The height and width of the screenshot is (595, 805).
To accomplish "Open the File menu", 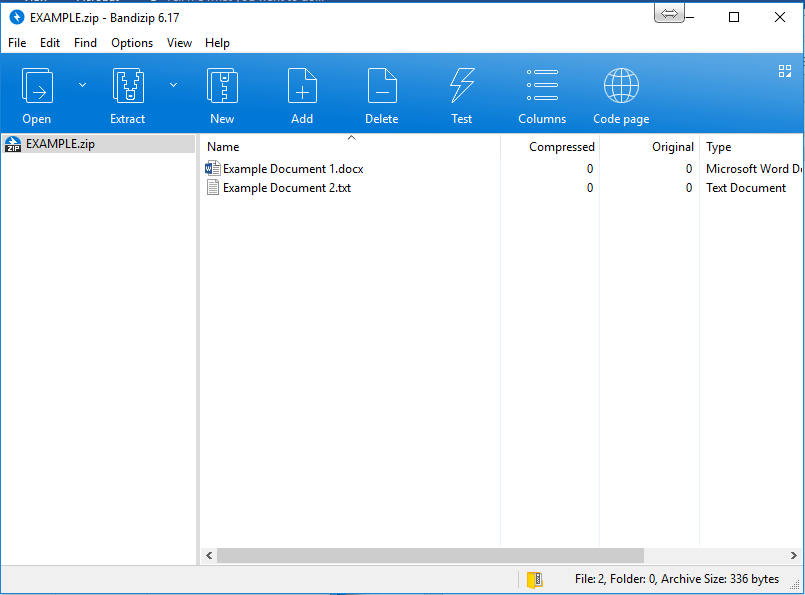I will 17,43.
